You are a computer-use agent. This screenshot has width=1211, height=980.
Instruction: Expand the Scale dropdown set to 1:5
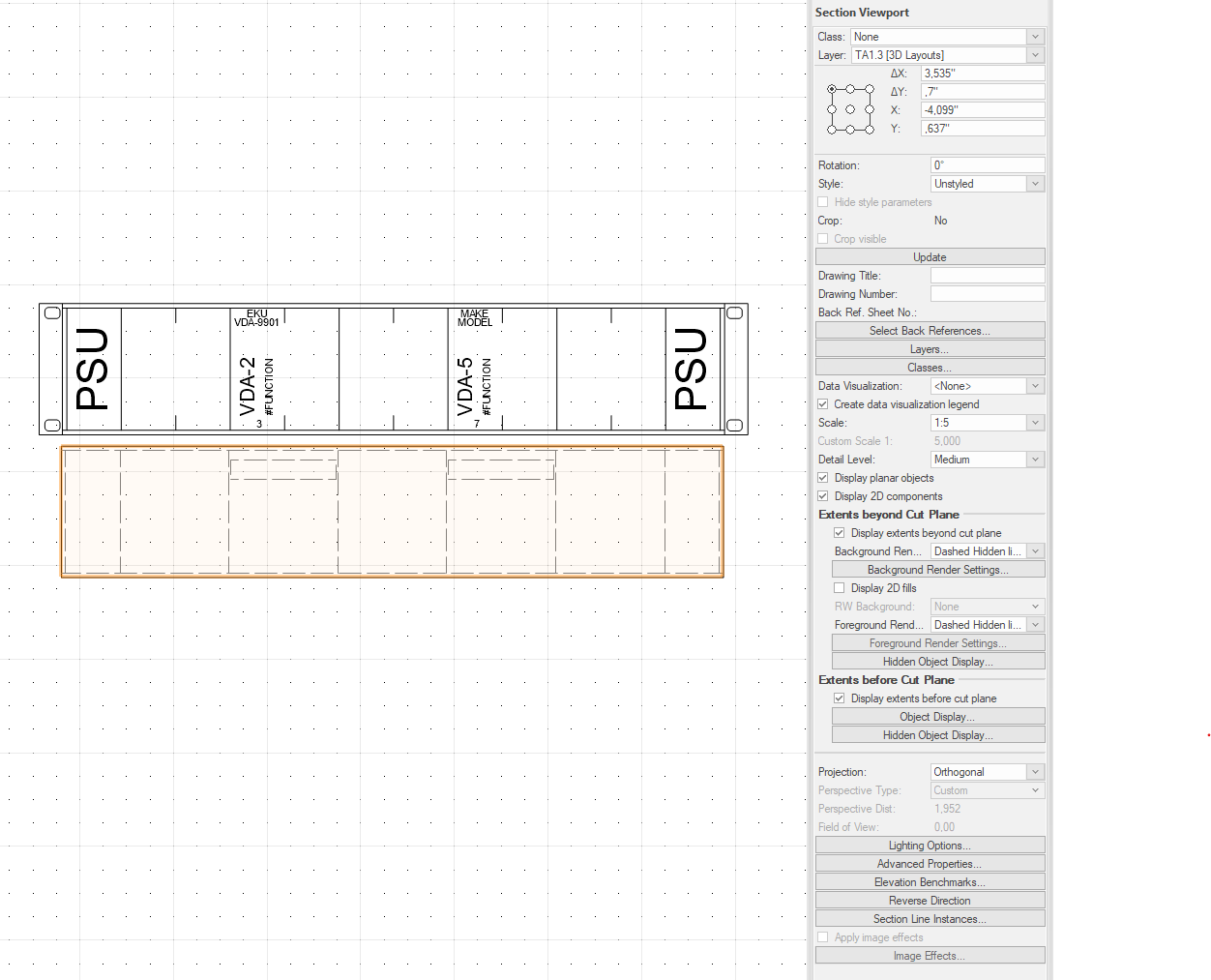point(987,423)
